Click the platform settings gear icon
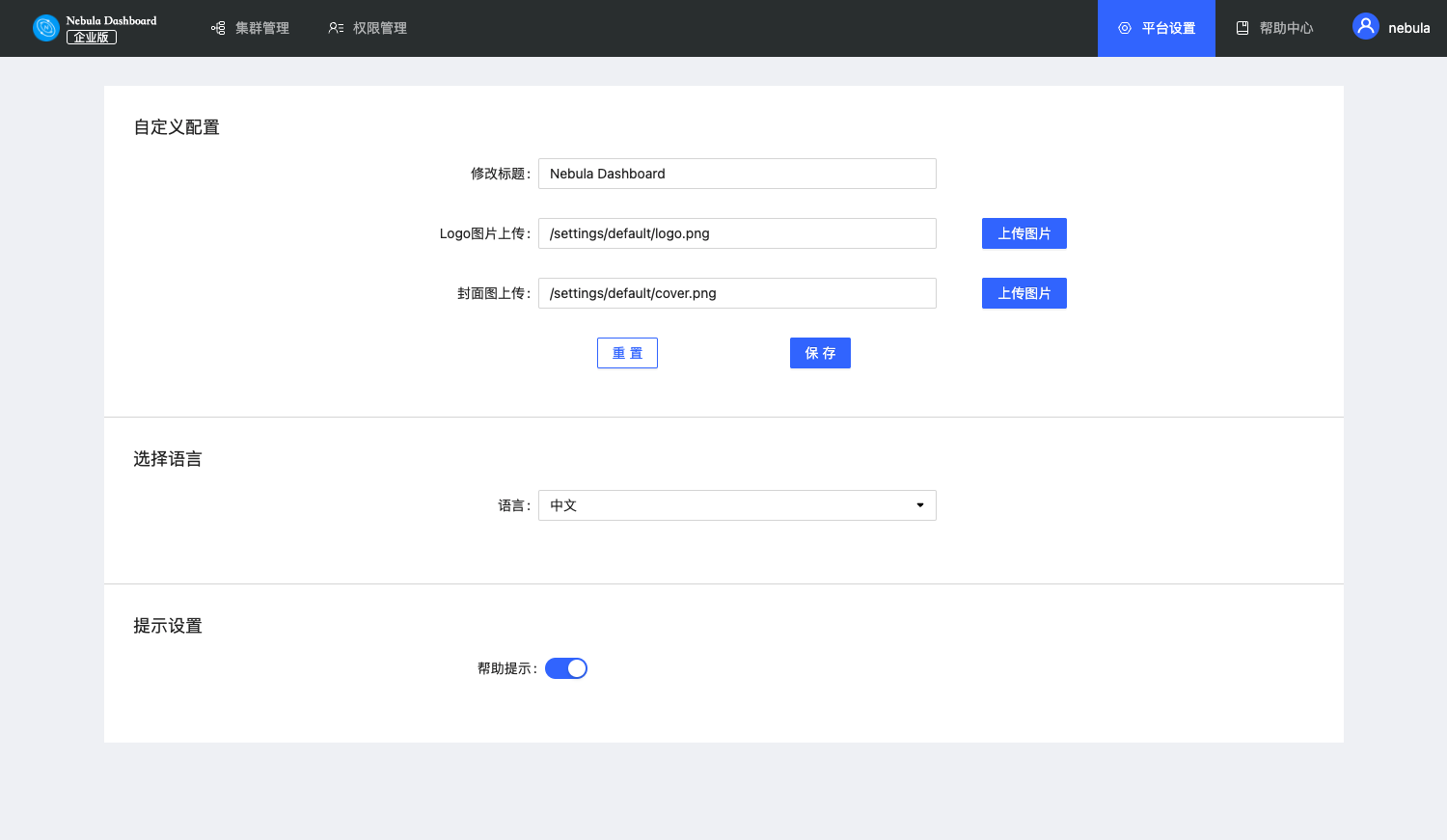This screenshot has width=1447, height=840. tap(1125, 28)
